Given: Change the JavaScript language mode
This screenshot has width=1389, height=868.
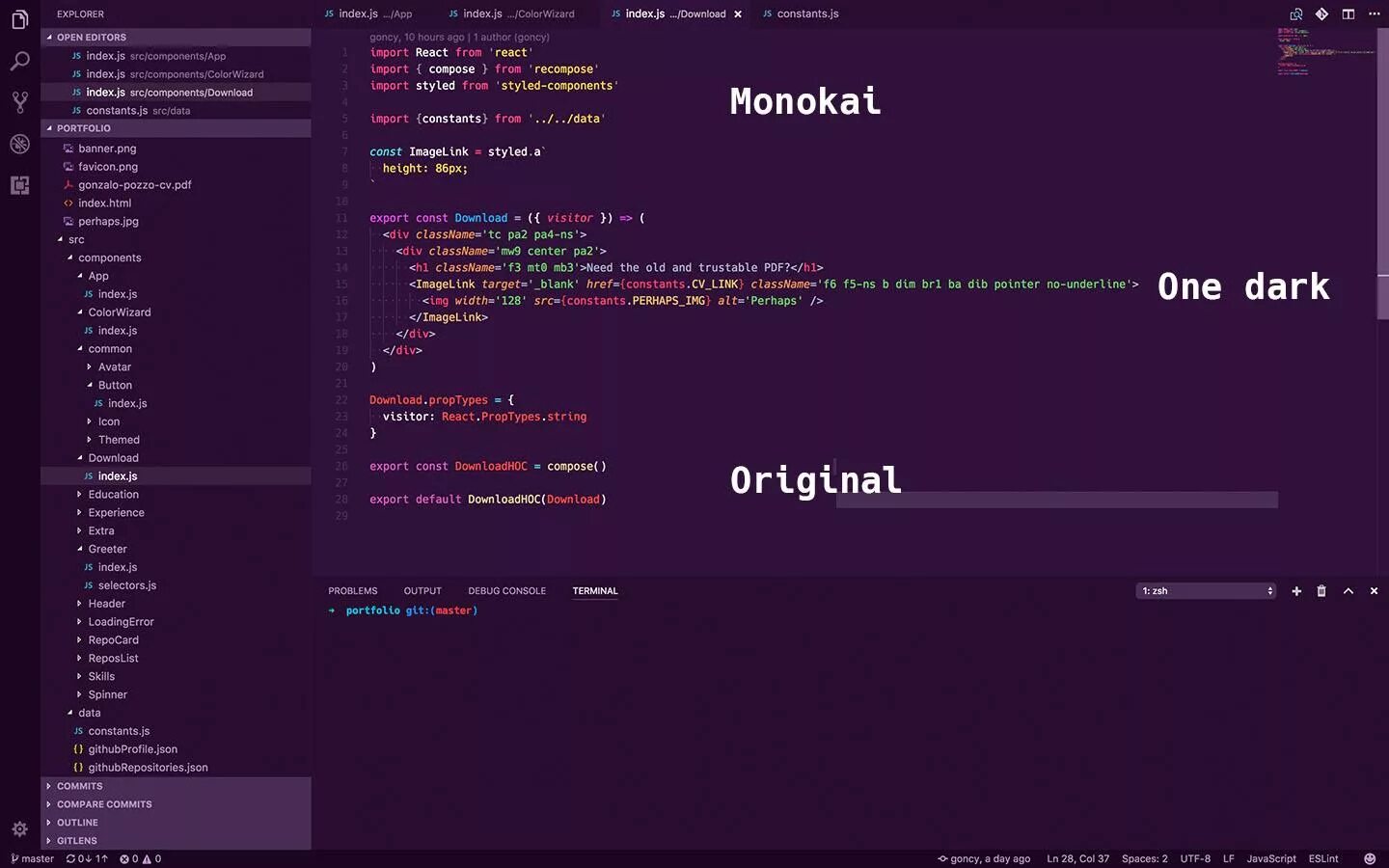Looking at the screenshot, I should click(x=1271, y=858).
